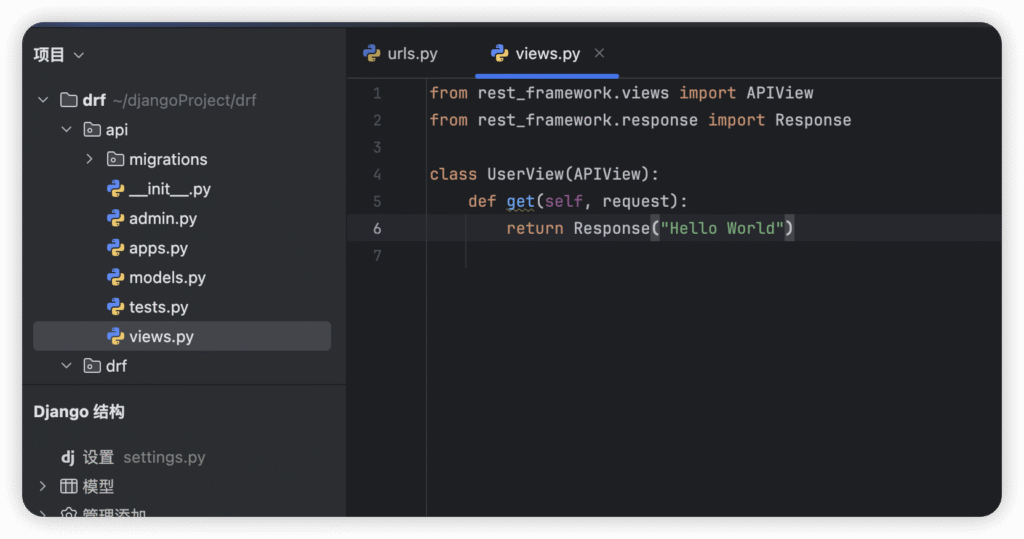Click the migrations folder icon
1024x539 pixels.
[x=115, y=159]
